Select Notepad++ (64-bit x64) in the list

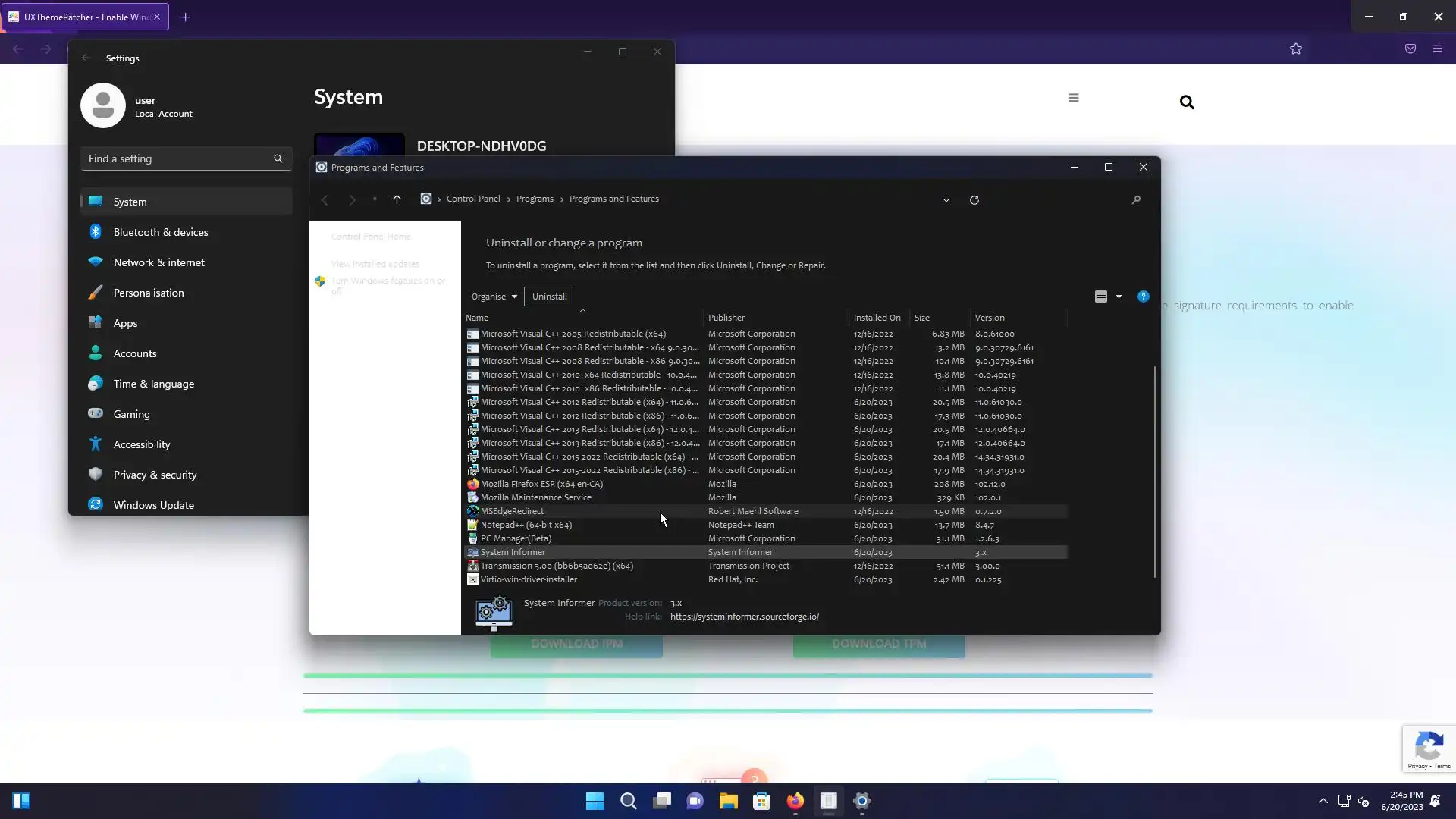(526, 525)
